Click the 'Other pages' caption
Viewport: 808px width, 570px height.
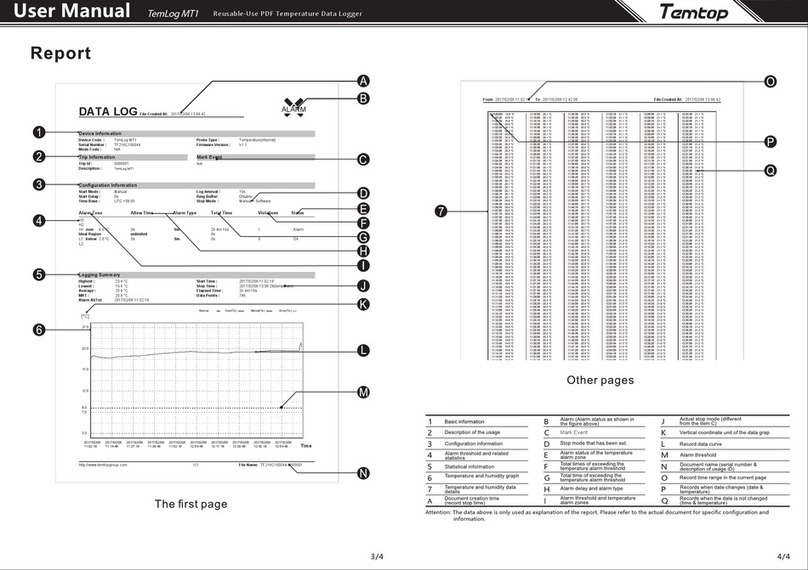600,380
